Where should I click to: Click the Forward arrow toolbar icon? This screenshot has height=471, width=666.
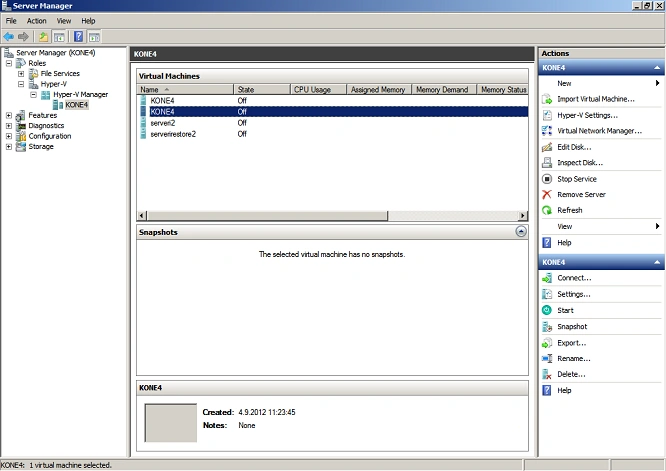[23, 37]
